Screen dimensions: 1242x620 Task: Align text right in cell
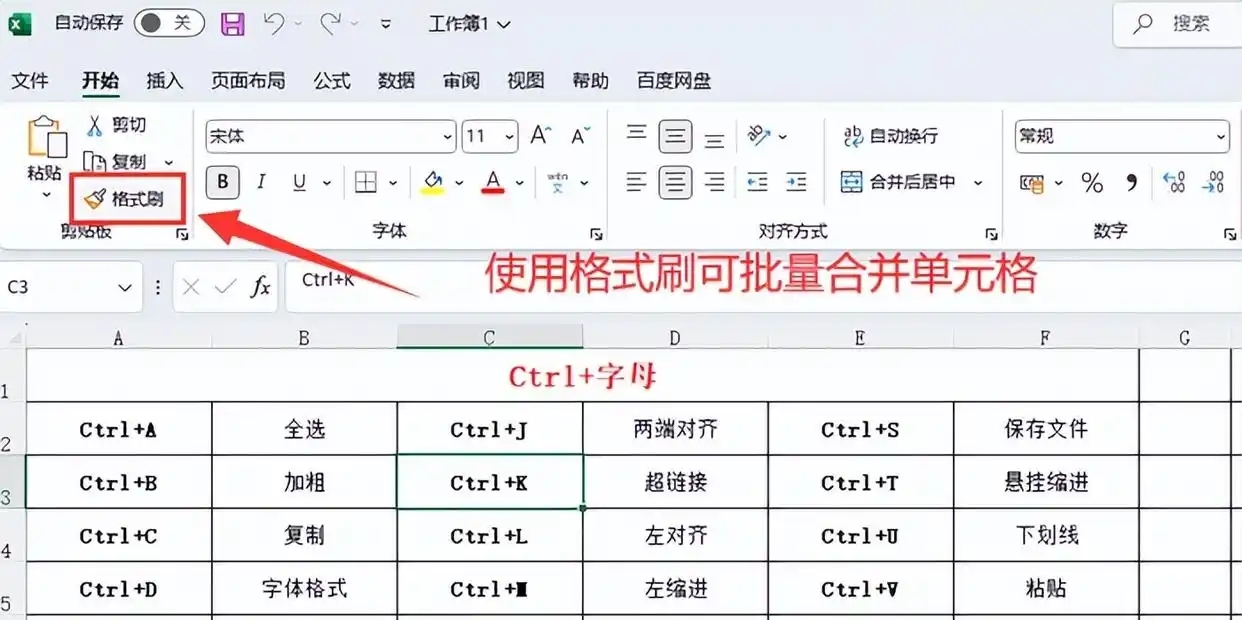click(x=714, y=182)
